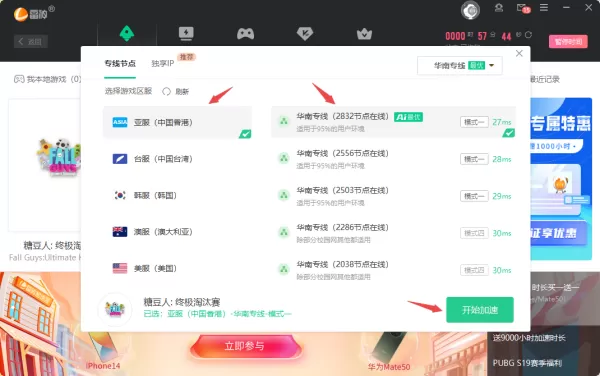The image size is (600, 376).
Task: Select the 华南专线 node with 2556 nodes online
Action: click(393, 159)
